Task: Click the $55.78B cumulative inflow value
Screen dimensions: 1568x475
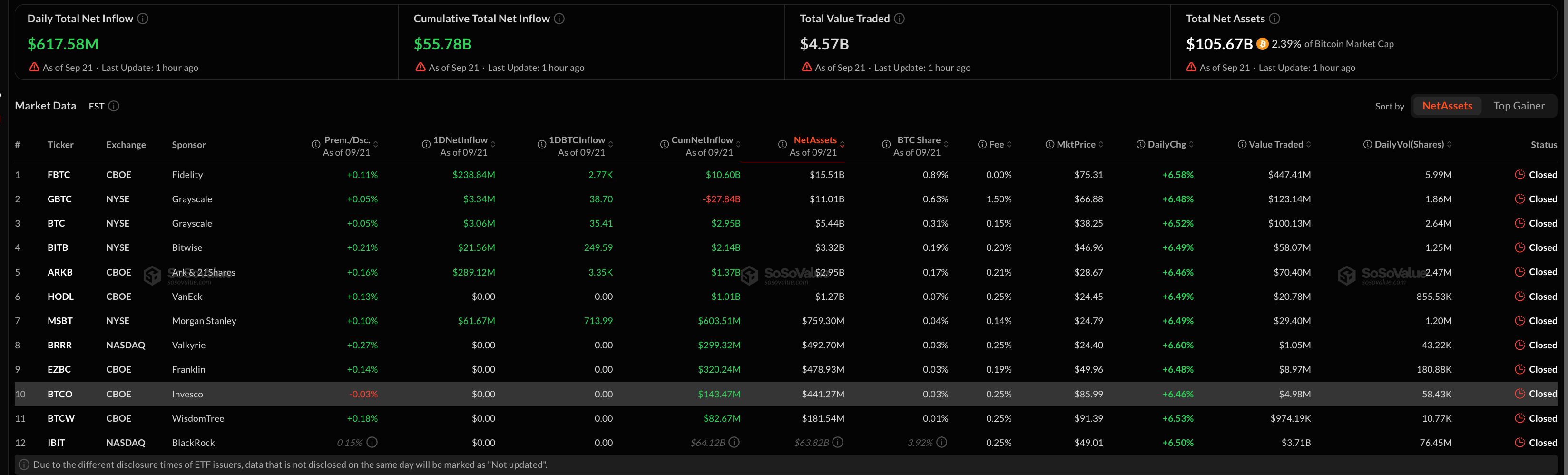Action: tap(442, 44)
